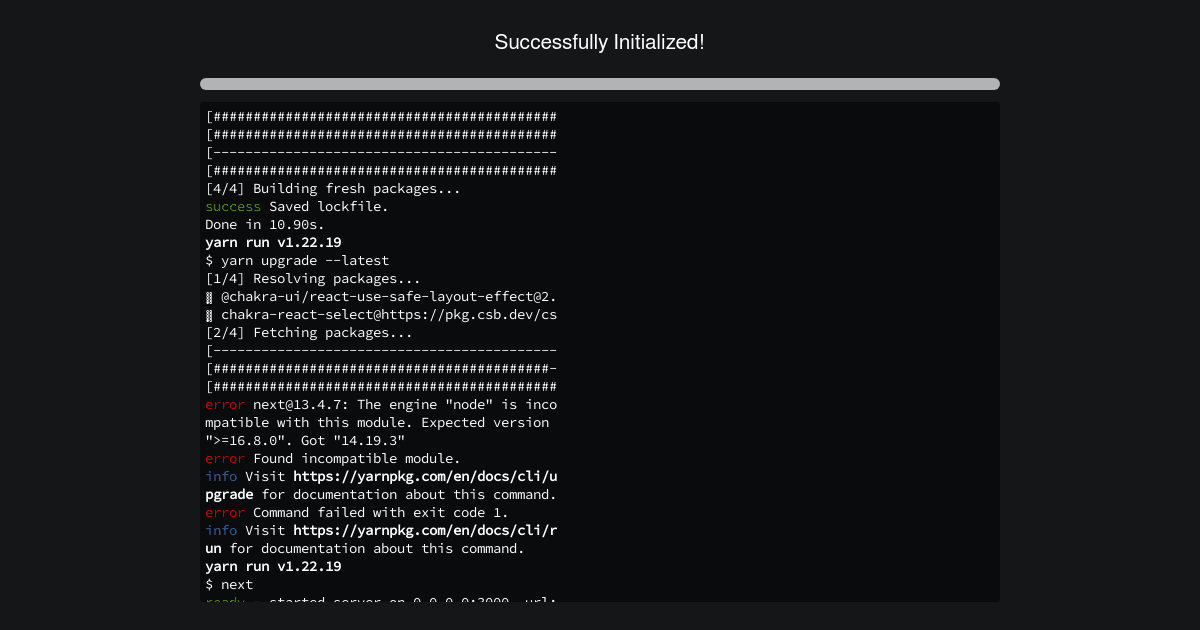Select the "Done in 10.90s." line
Screen dimensions: 1200x630
tap(265, 225)
